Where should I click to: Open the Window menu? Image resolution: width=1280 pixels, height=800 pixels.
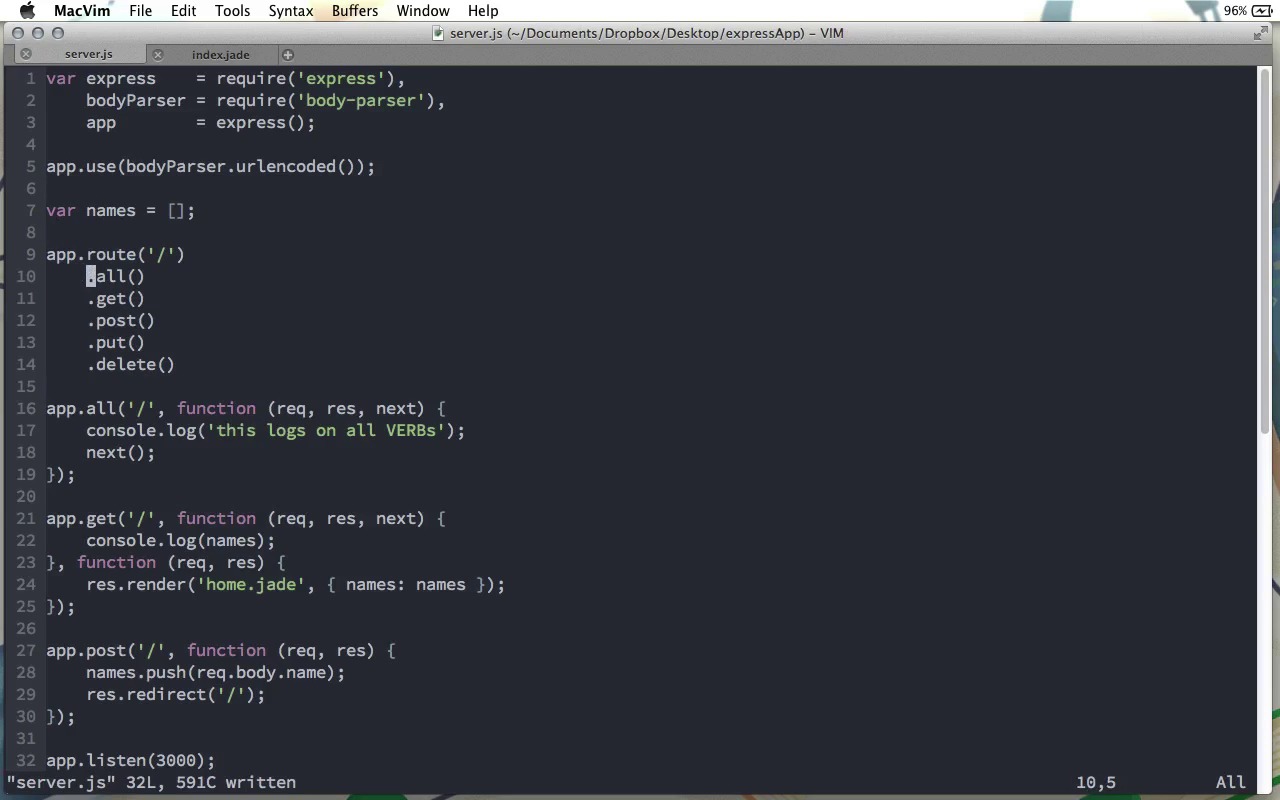pyautogui.click(x=423, y=11)
